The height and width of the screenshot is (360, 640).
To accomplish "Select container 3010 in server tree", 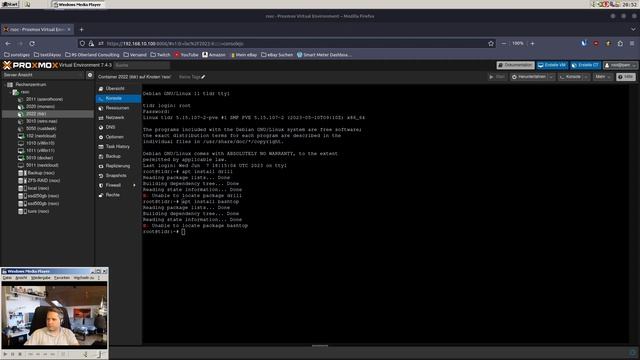I will (x=42, y=121).
